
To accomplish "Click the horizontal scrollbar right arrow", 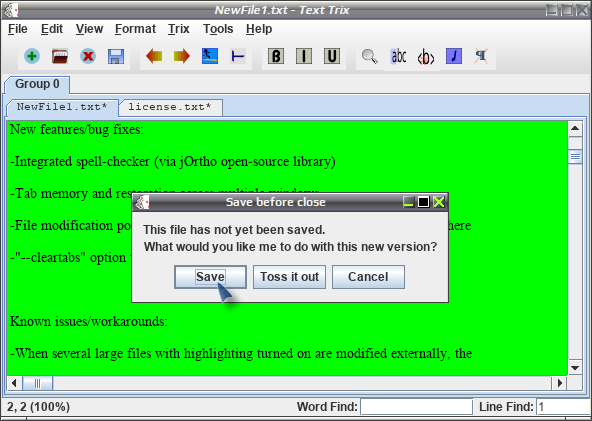I will click(x=560, y=383).
